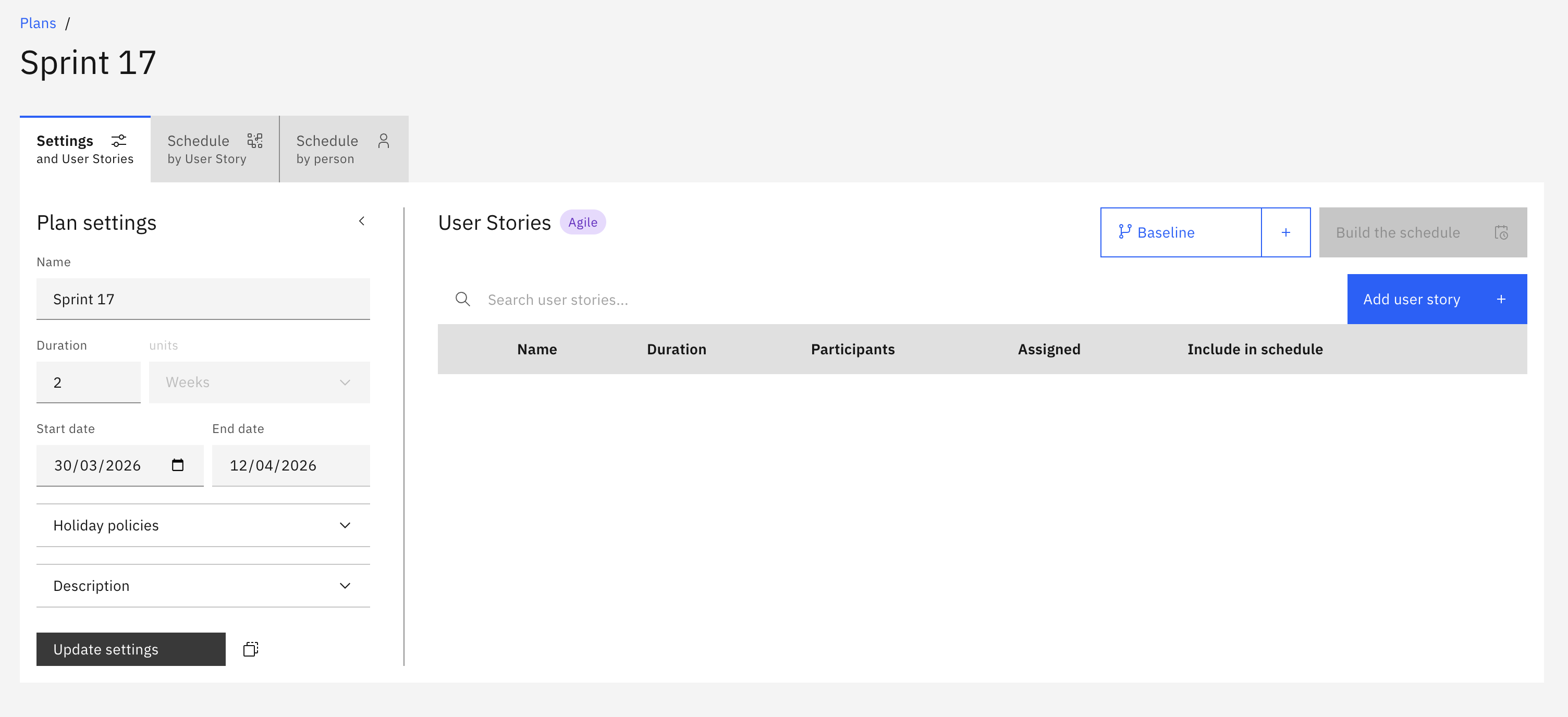Image resolution: width=1568 pixels, height=717 pixels.
Task: Switch to Schedule by User Story tab
Action: coord(215,149)
